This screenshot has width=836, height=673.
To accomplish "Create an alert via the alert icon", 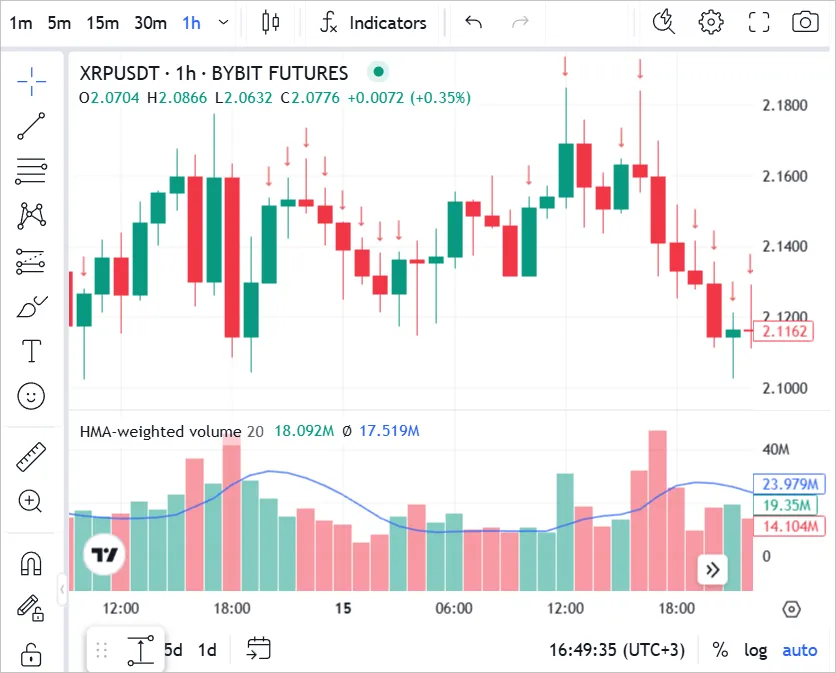I will click(663, 21).
